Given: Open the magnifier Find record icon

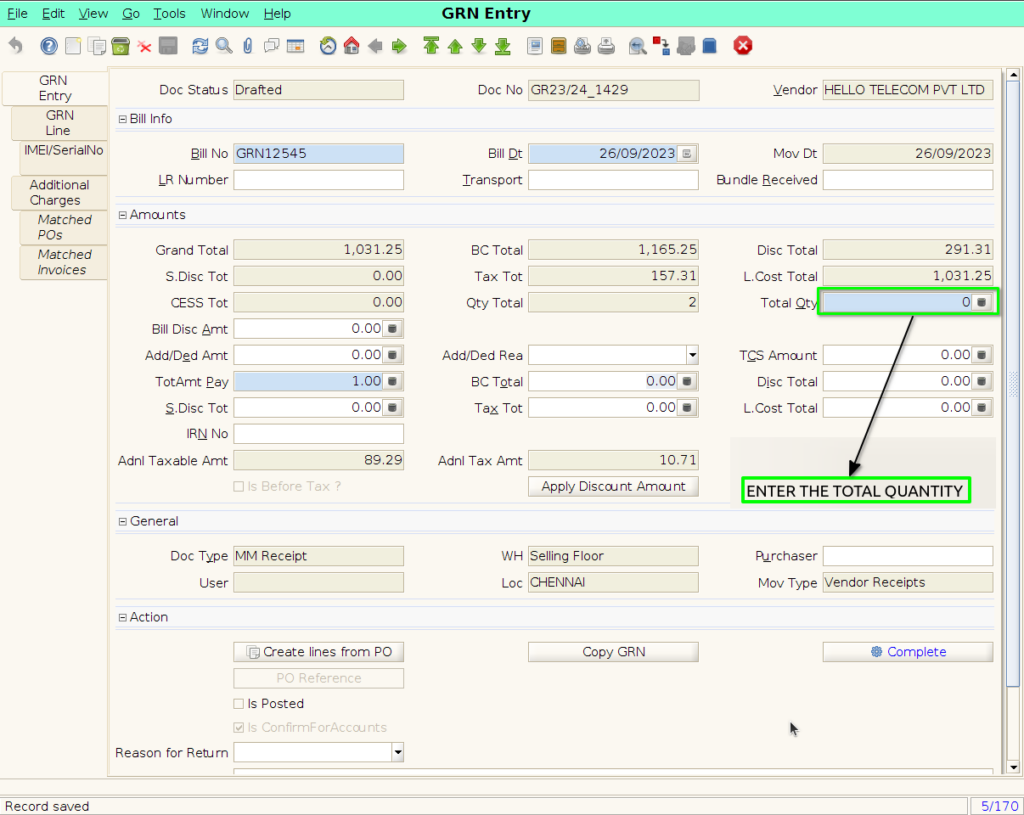Looking at the screenshot, I should (x=224, y=46).
